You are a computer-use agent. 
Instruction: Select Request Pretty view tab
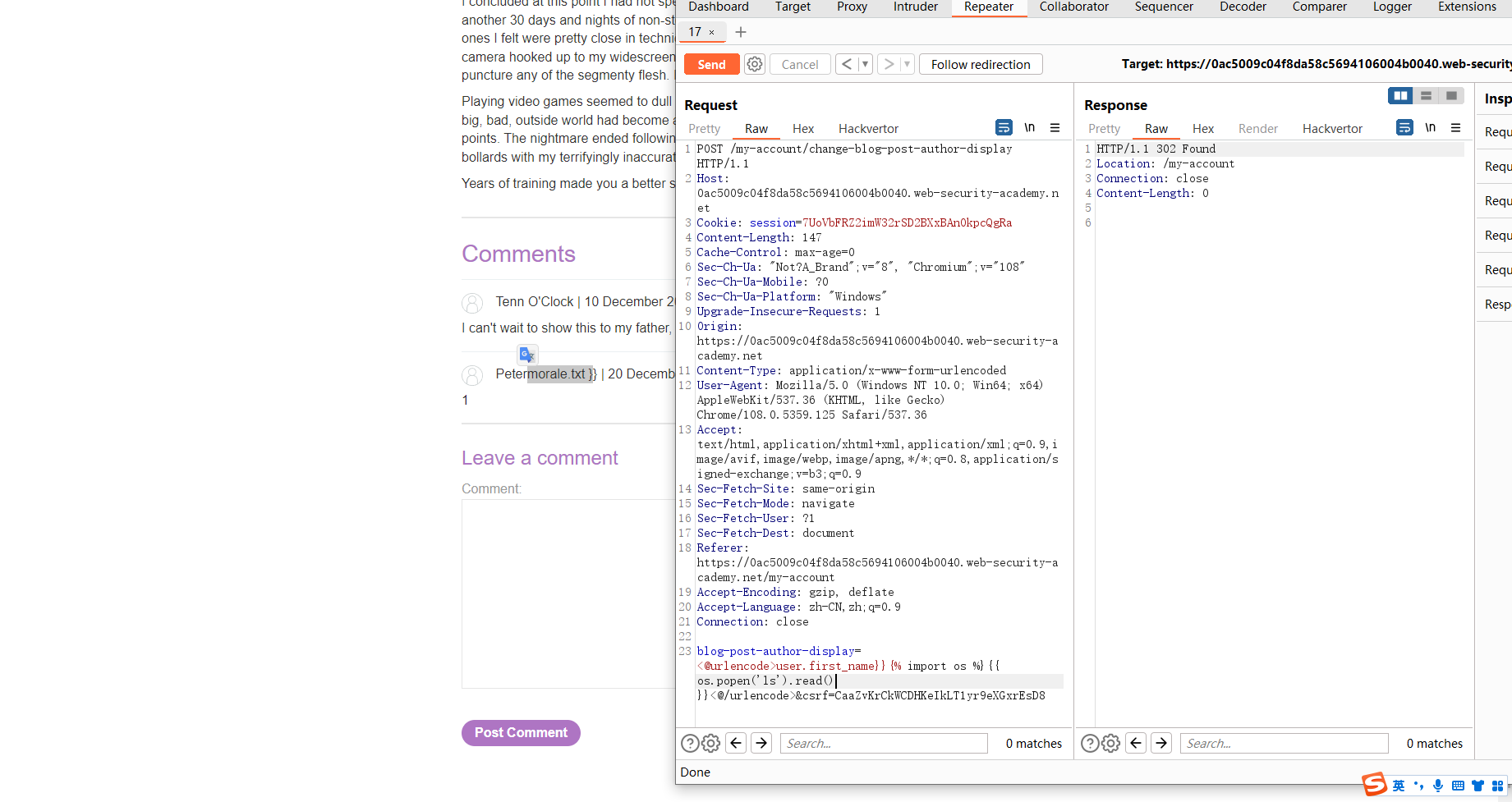[704, 128]
